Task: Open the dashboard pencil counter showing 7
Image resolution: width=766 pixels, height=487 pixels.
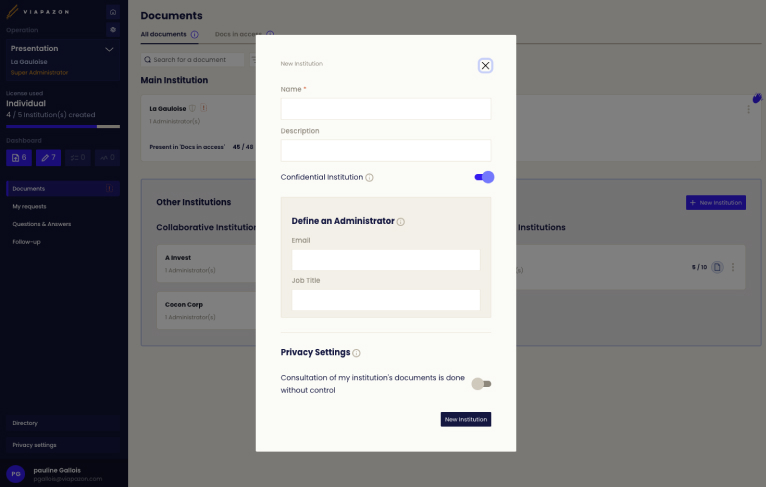Action: (x=48, y=158)
